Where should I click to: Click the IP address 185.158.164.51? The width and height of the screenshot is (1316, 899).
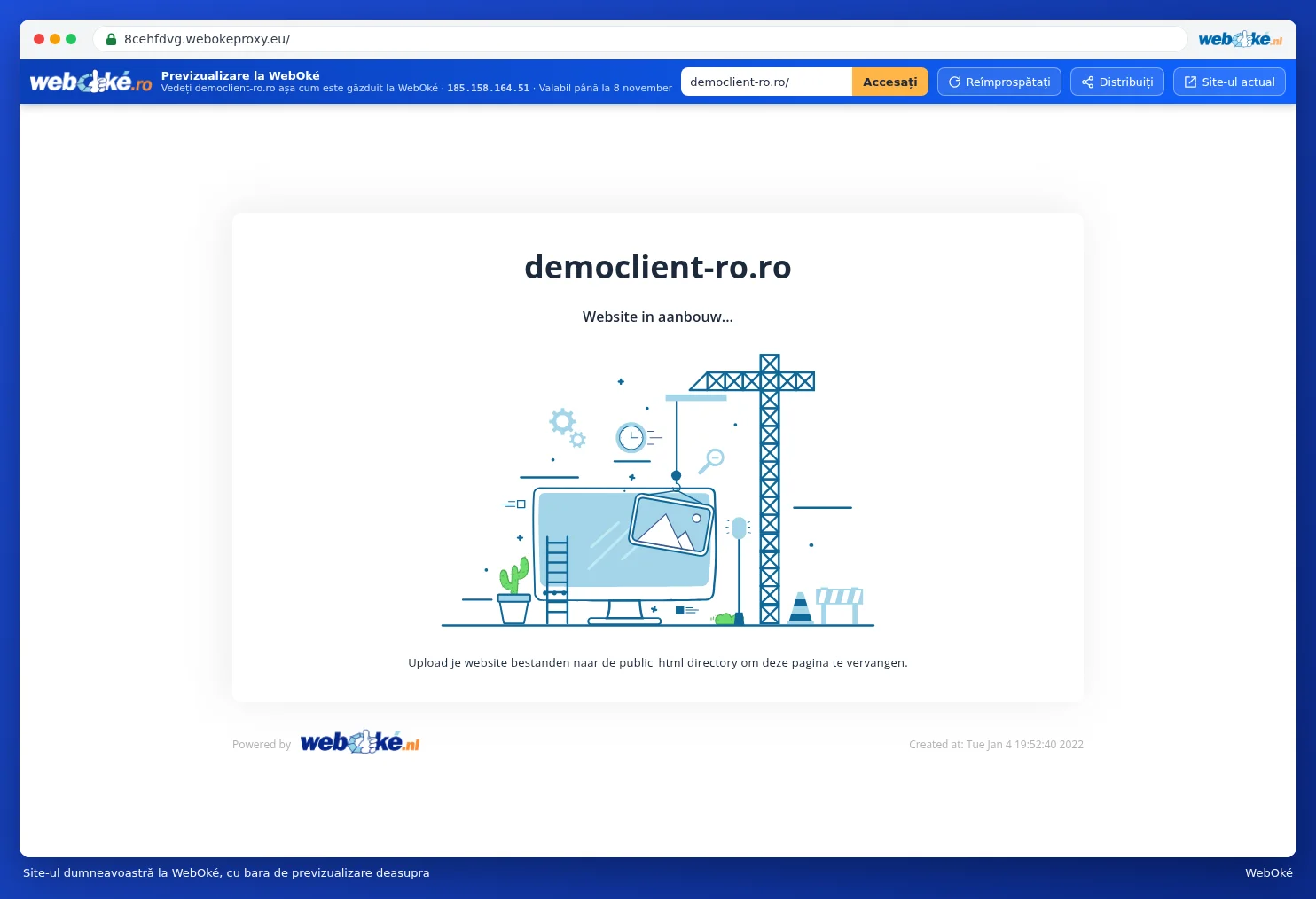tap(488, 88)
